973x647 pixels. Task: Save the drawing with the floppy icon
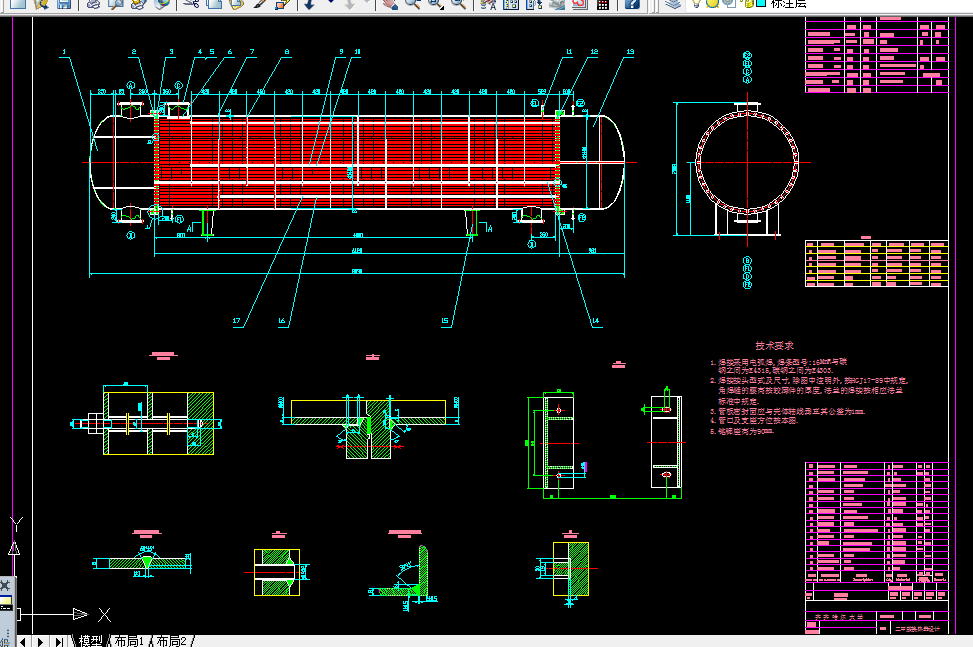click(x=64, y=4)
